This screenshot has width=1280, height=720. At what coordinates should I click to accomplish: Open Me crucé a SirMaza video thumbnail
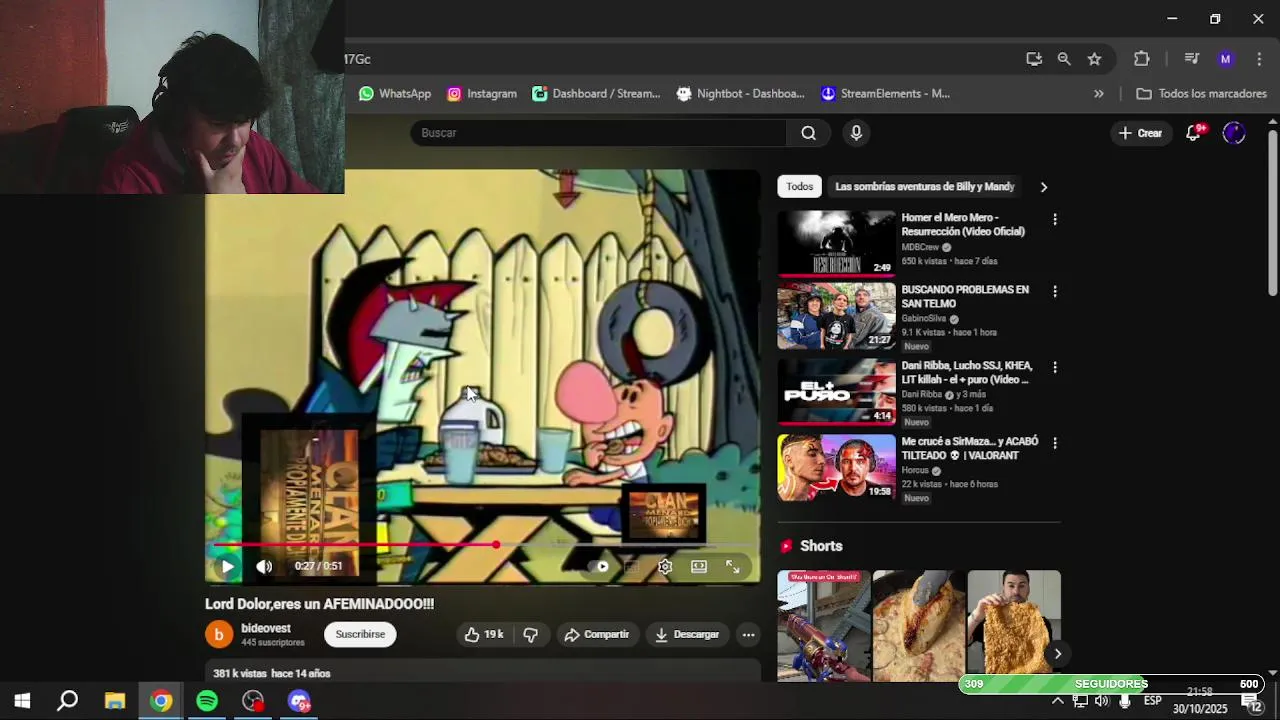pos(837,467)
